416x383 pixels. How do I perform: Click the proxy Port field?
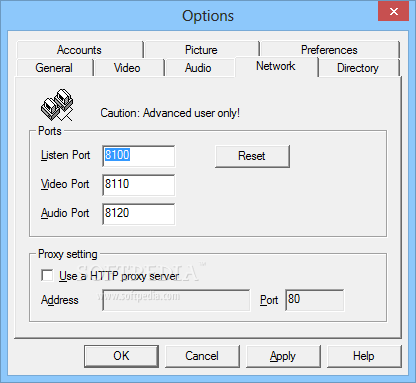point(314,300)
